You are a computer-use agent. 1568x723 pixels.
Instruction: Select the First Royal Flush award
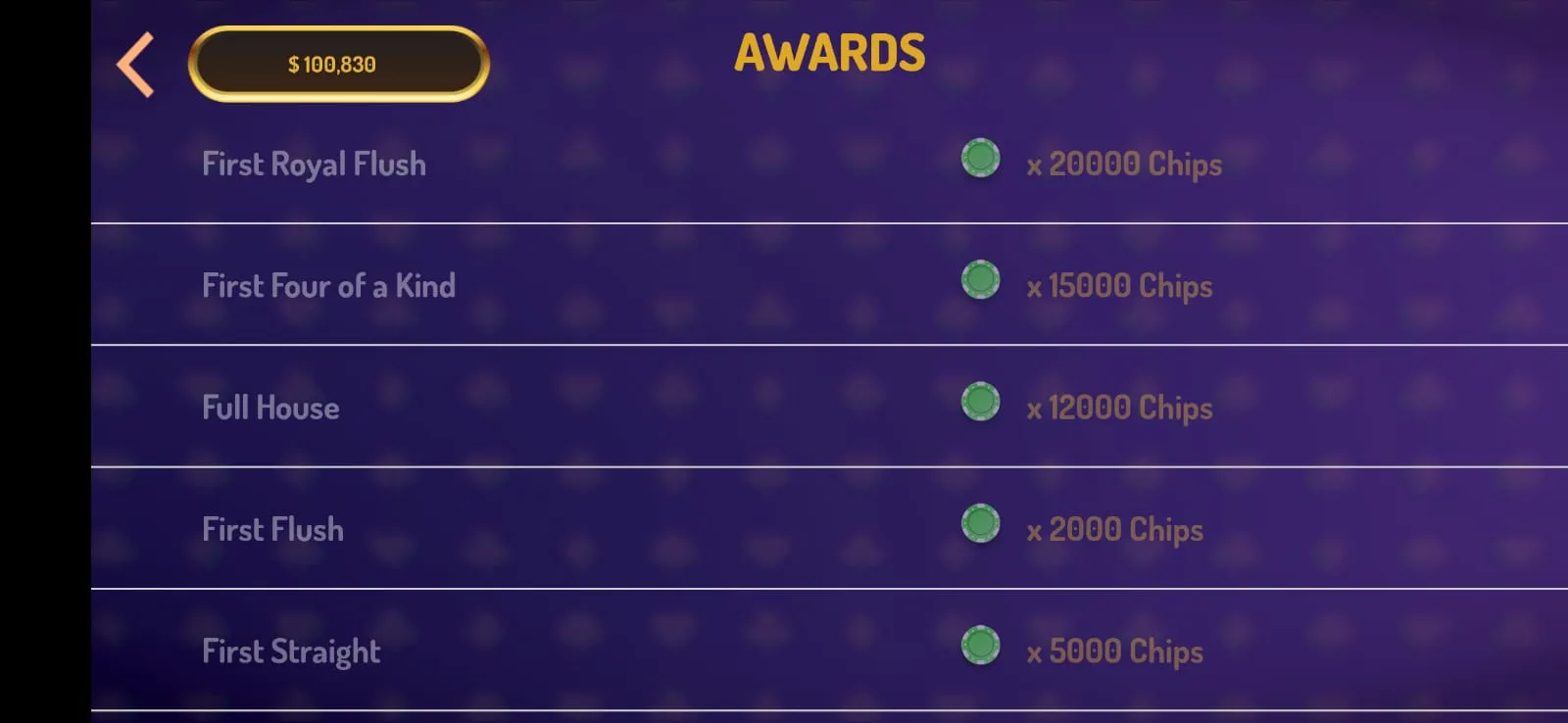coord(829,164)
